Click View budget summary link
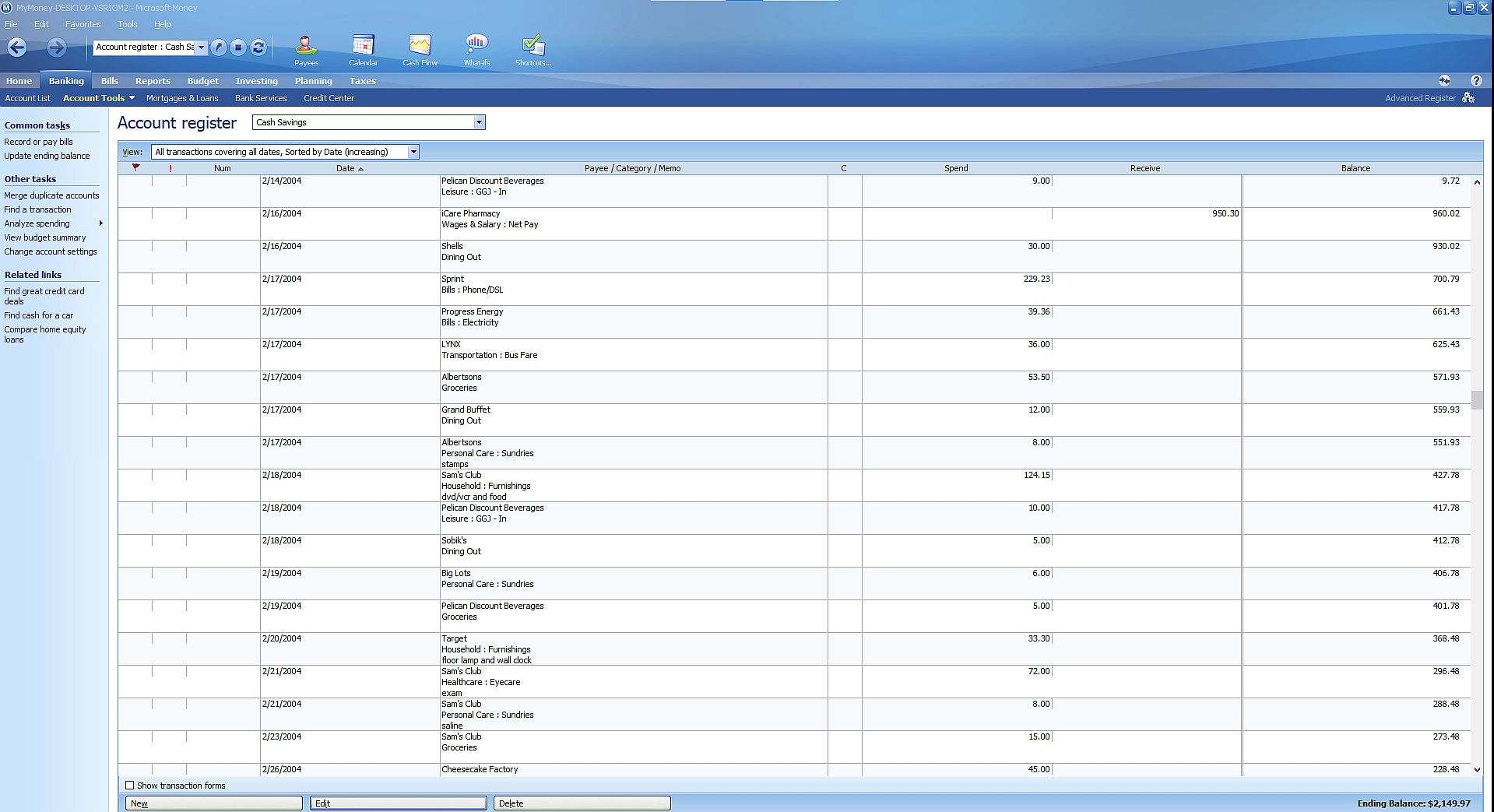This screenshot has height=812, width=1494. coord(45,237)
